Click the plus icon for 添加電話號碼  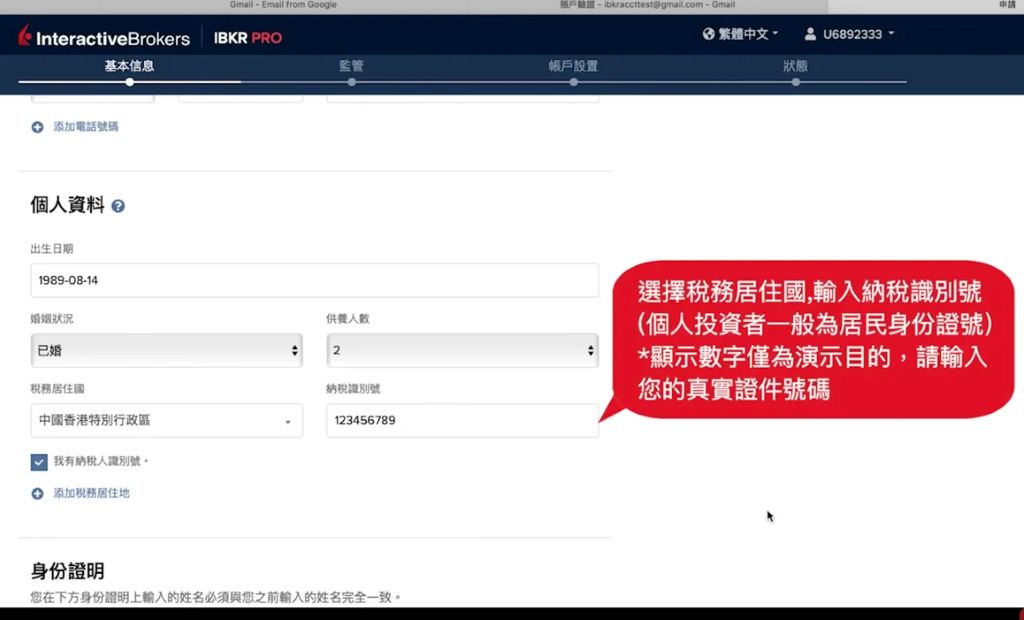[x=38, y=127]
